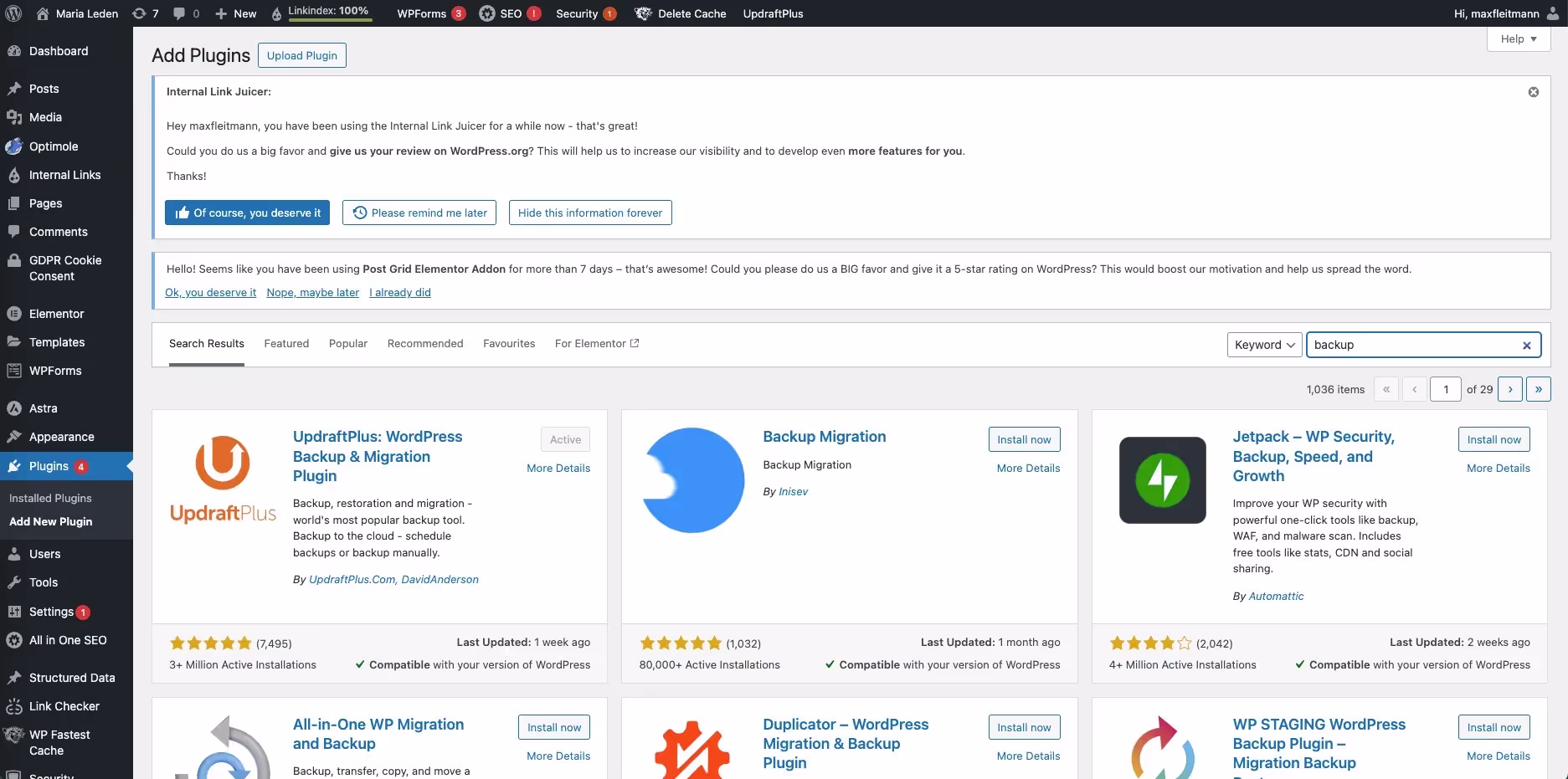Switch to the Featured tab
The image size is (1568, 779).
286,344
